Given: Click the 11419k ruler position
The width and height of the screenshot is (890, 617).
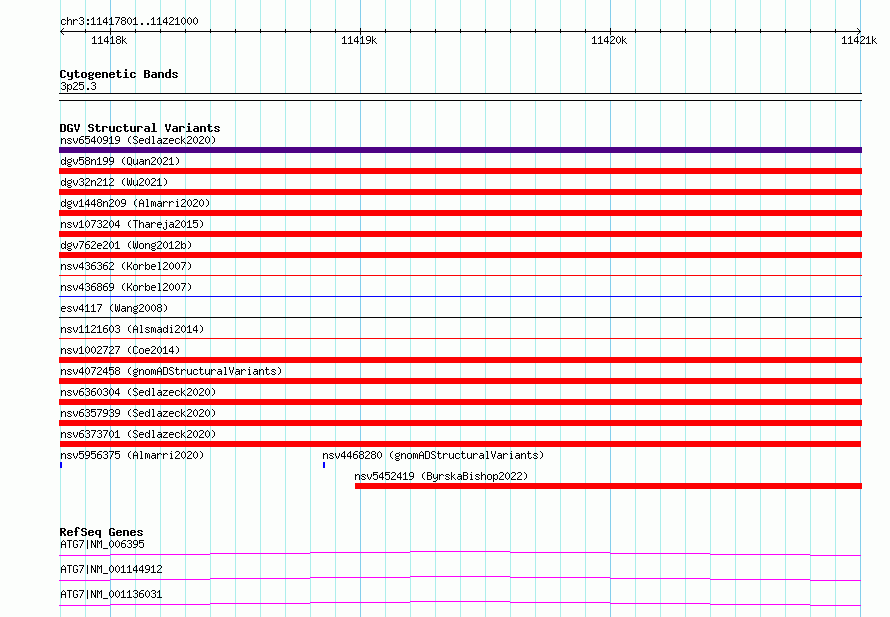Looking at the screenshot, I should tap(359, 40).
